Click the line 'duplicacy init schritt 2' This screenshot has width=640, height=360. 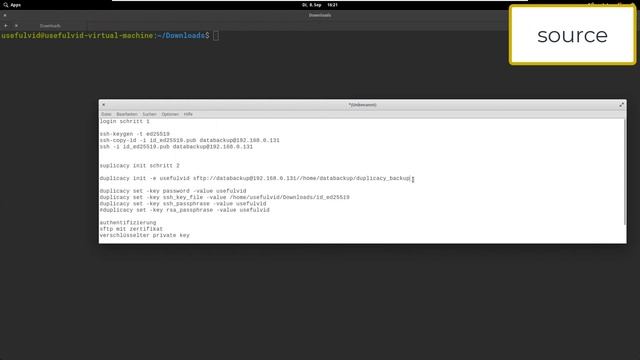pos(140,166)
